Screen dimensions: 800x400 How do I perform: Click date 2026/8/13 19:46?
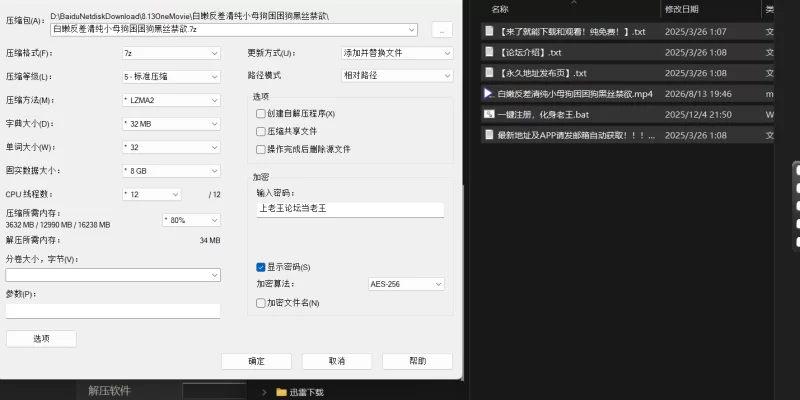click(698, 94)
